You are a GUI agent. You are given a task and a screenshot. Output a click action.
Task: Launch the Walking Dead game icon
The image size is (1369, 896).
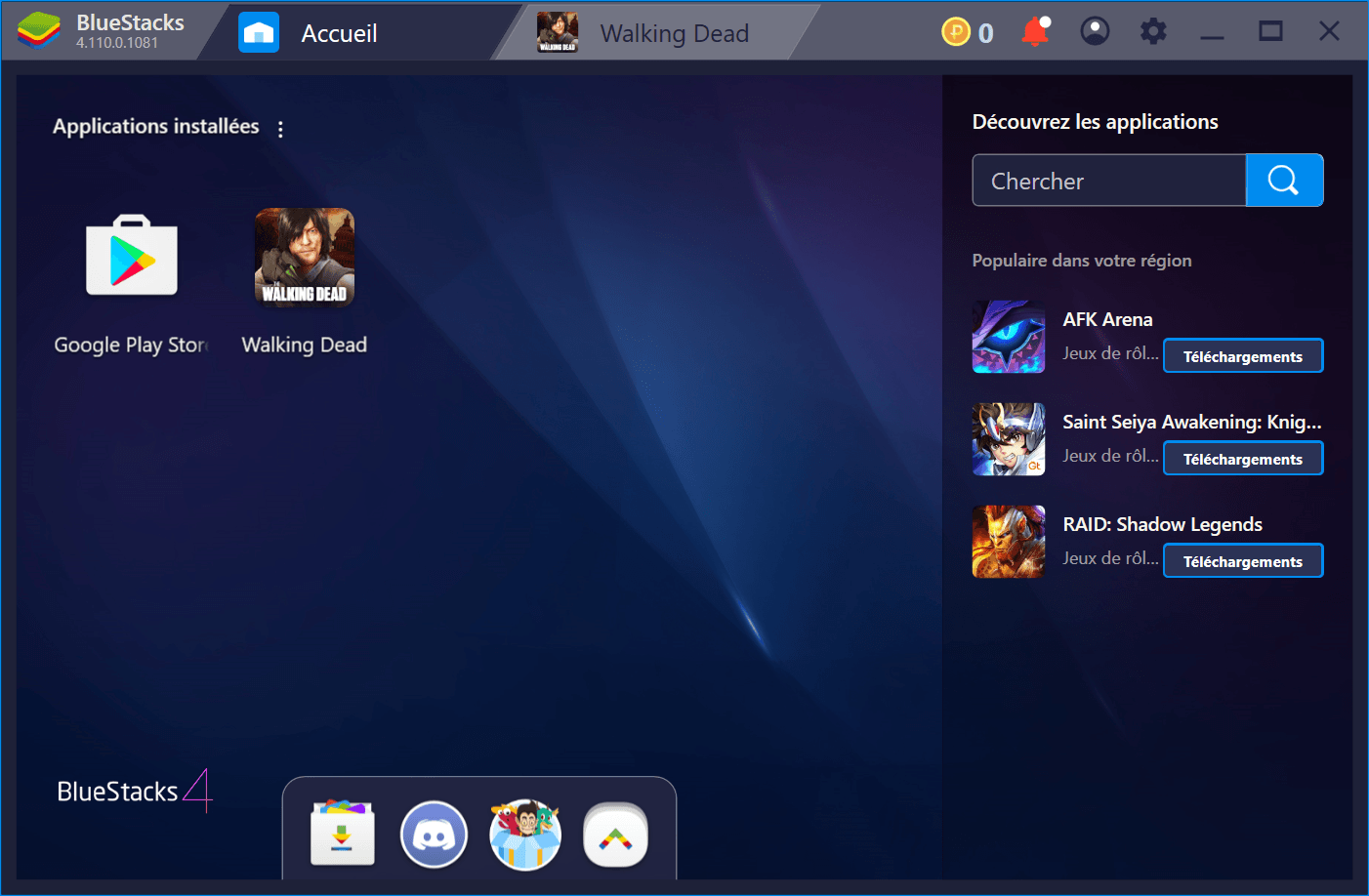305,258
